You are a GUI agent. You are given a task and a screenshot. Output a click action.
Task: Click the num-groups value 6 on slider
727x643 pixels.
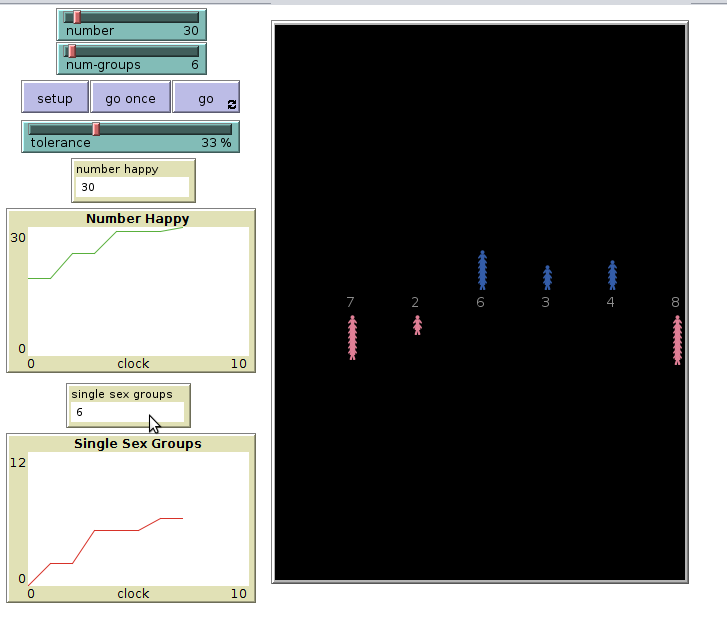point(195,65)
